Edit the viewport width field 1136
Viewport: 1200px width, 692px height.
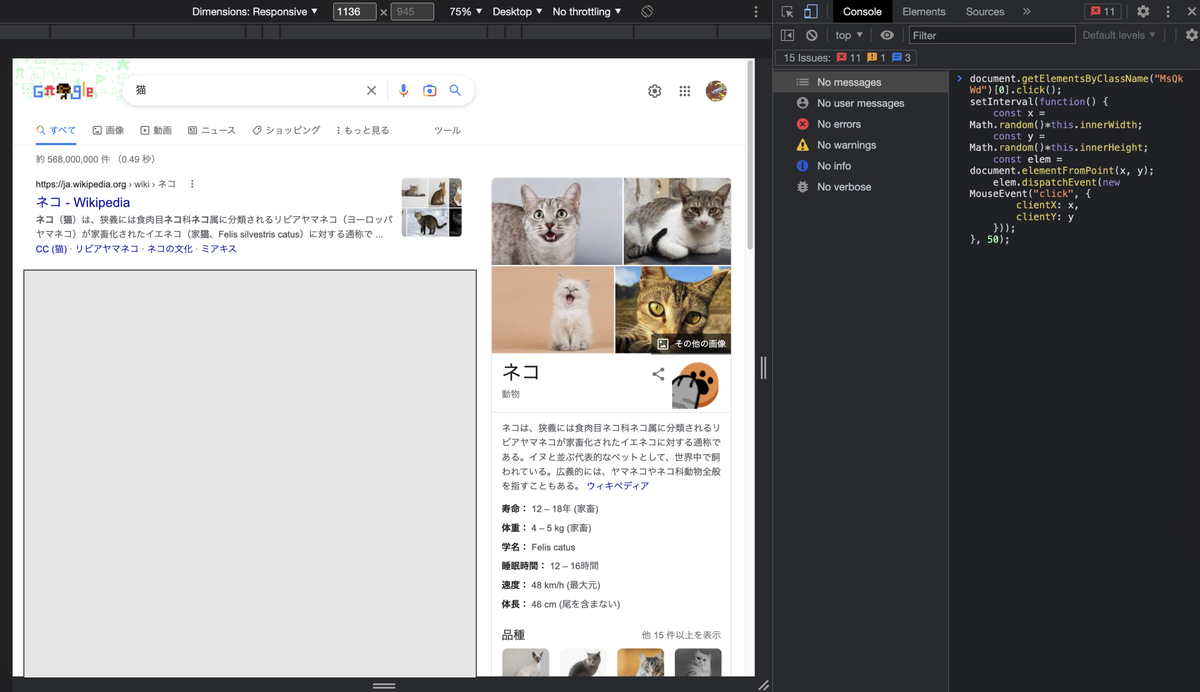click(x=354, y=12)
